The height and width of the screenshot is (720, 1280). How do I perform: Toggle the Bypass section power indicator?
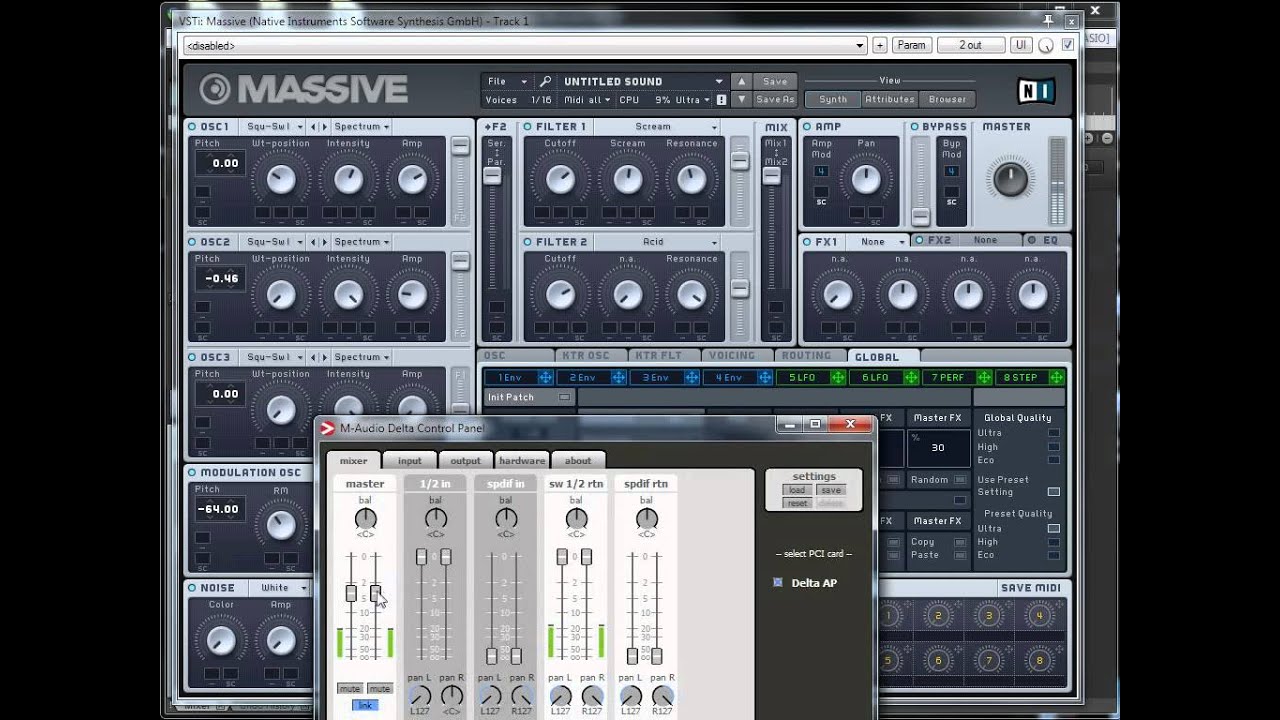point(914,127)
